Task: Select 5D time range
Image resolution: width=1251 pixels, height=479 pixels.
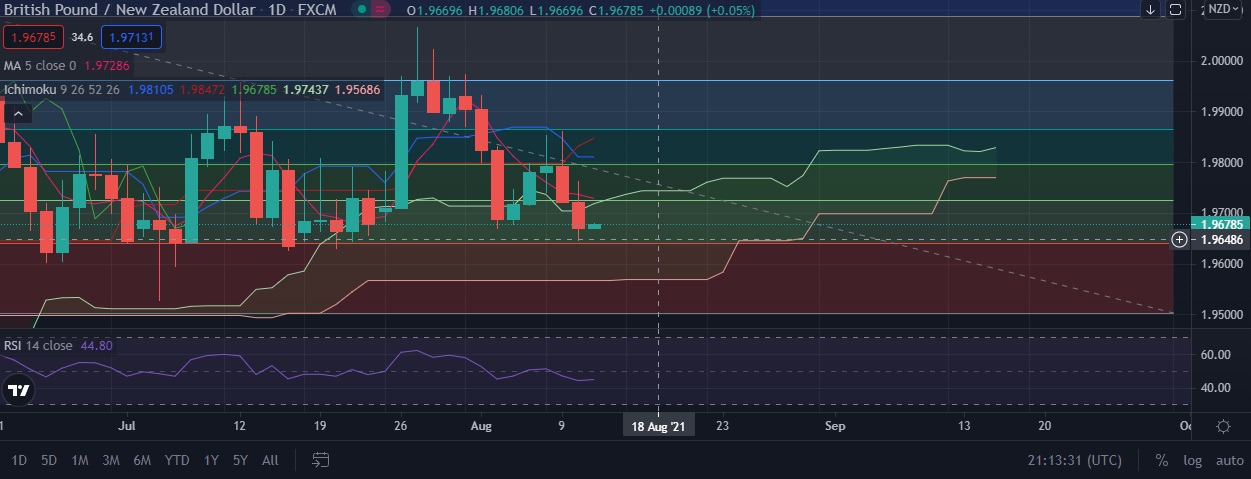Action: (49, 460)
